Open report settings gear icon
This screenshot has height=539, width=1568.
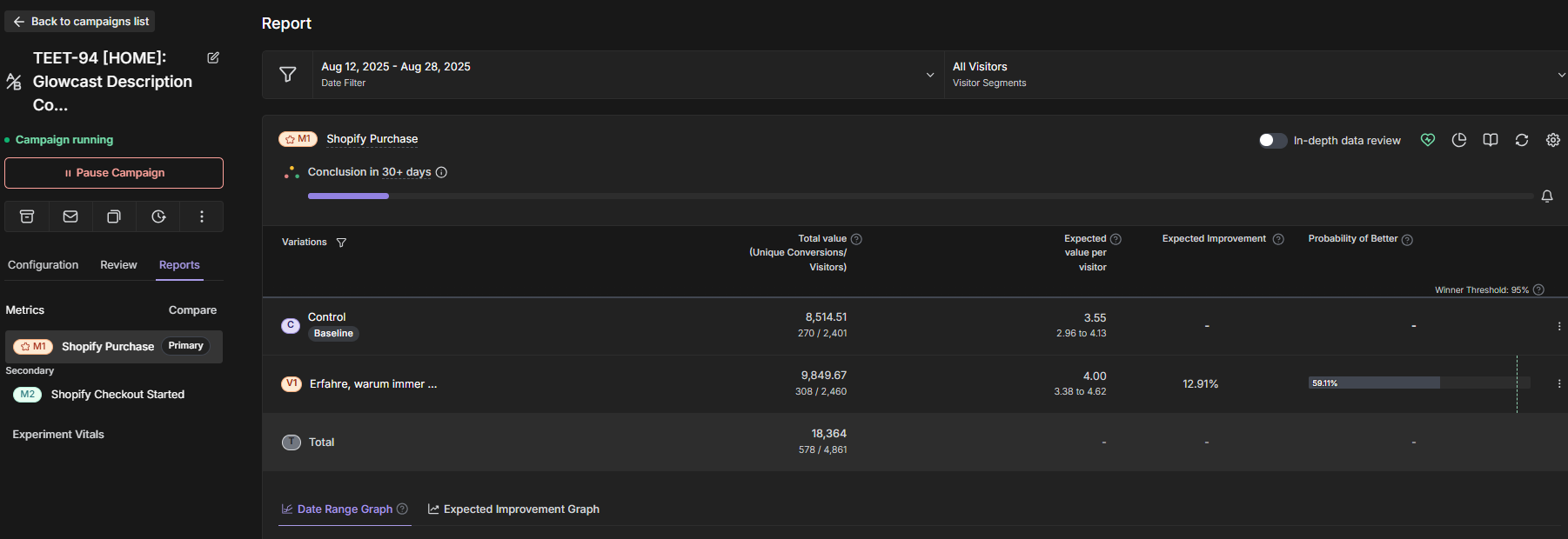click(x=1553, y=140)
